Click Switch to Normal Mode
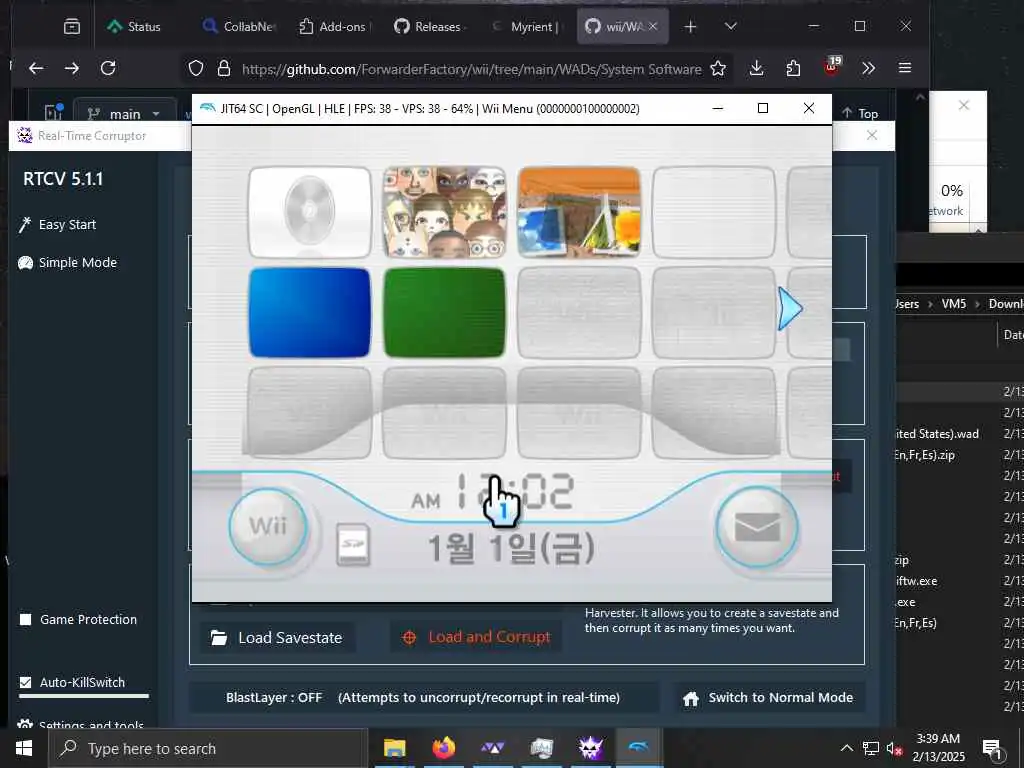Image resolution: width=1024 pixels, height=768 pixels. pos(767,697)
